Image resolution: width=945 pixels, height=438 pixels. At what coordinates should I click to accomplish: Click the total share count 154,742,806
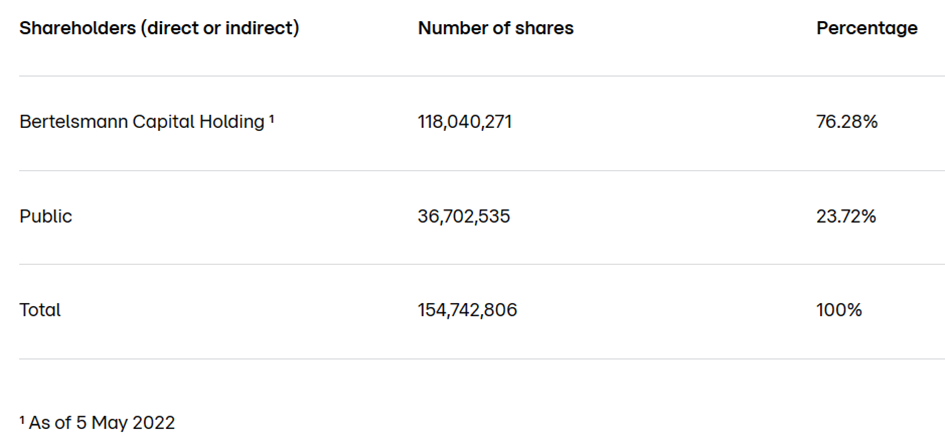pos(468,310)
